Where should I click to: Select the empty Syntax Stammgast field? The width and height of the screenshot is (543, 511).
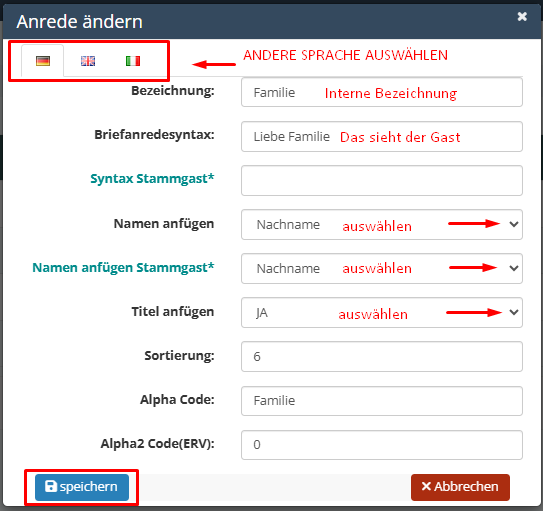(x=382, y=180)
